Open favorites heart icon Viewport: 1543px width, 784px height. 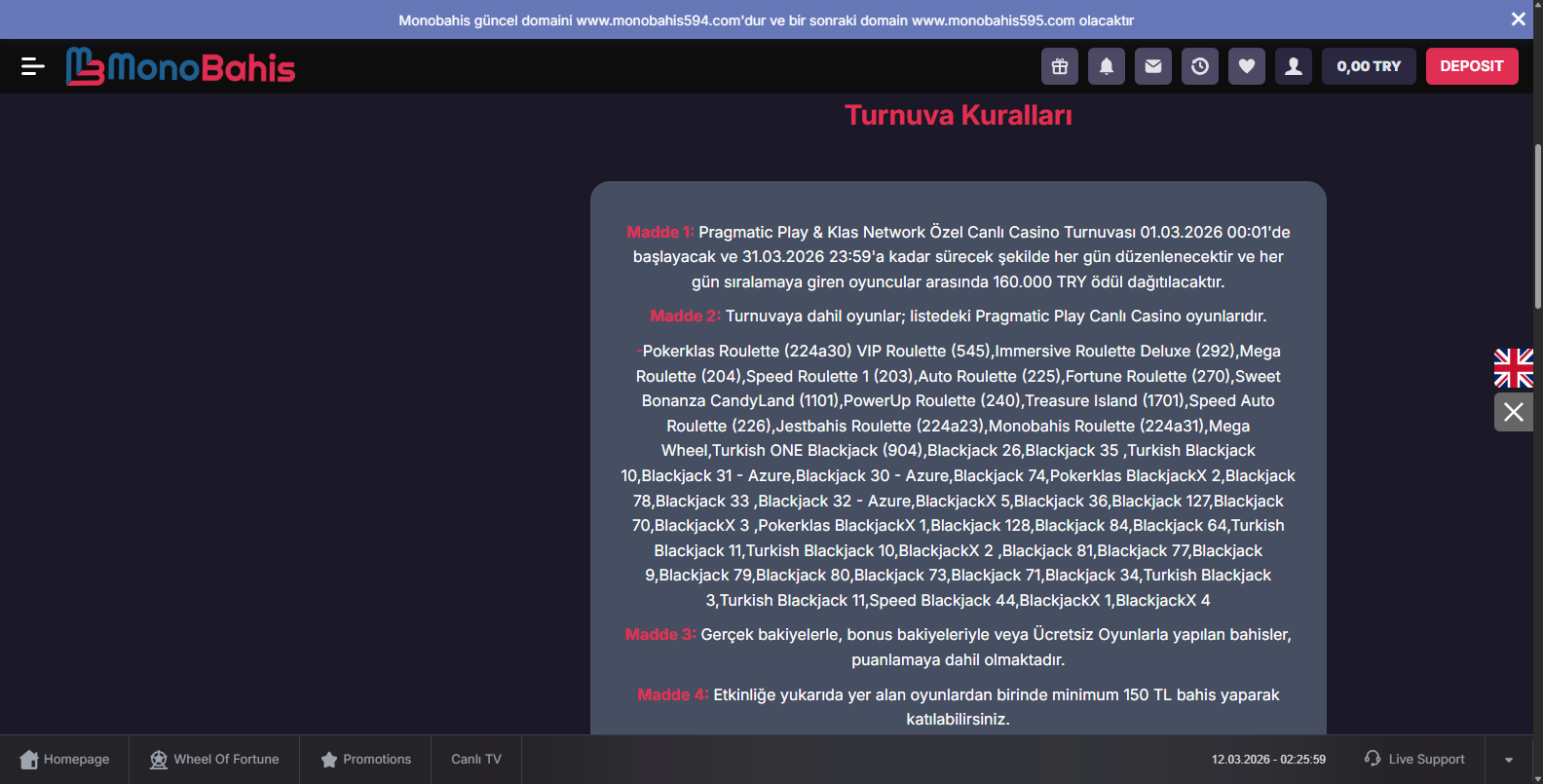pyautogui.click(x=1247, y=66)
